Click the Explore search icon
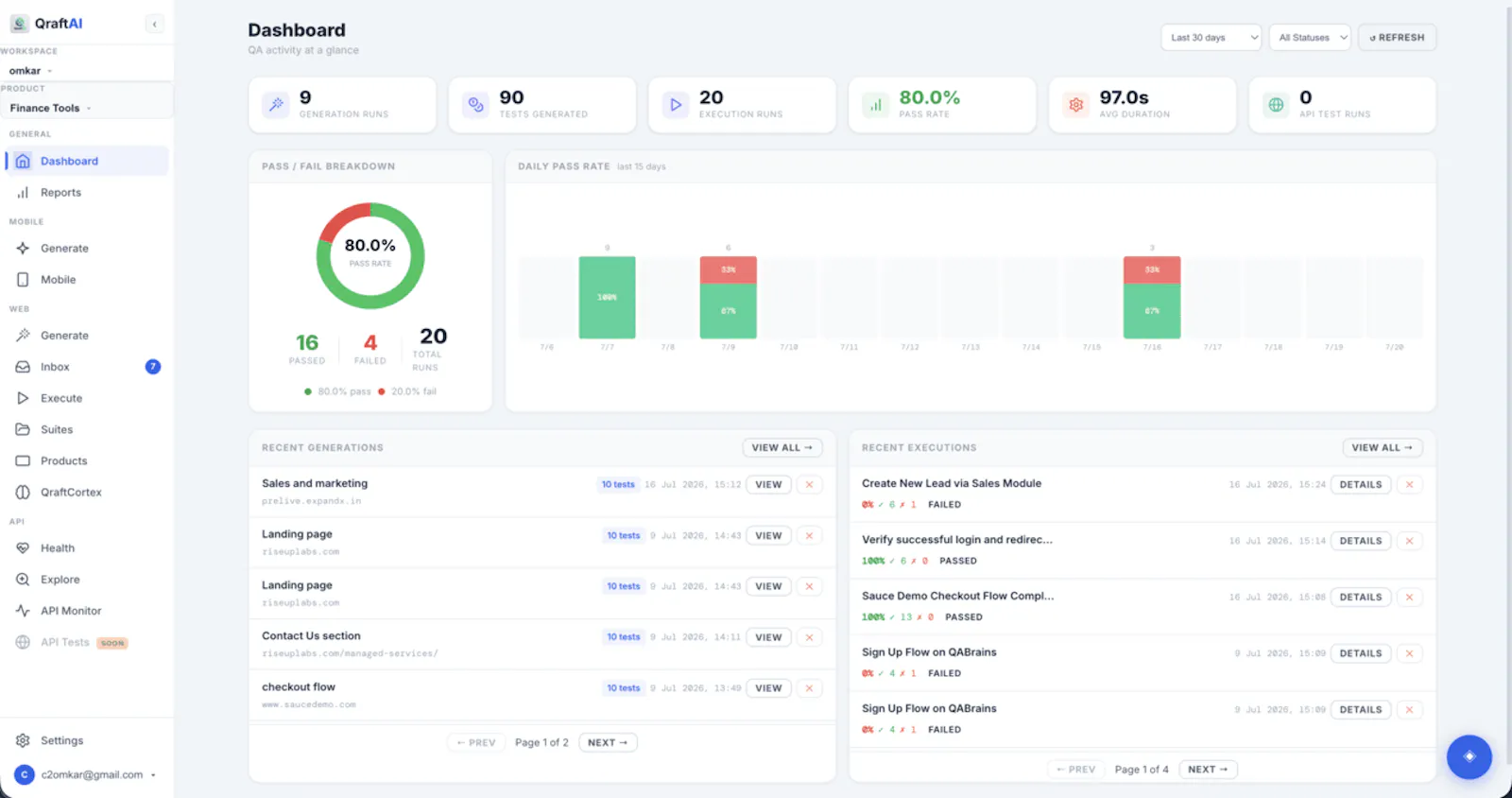This screenshot has width=1512, height=798. click(x=23, y=580)
